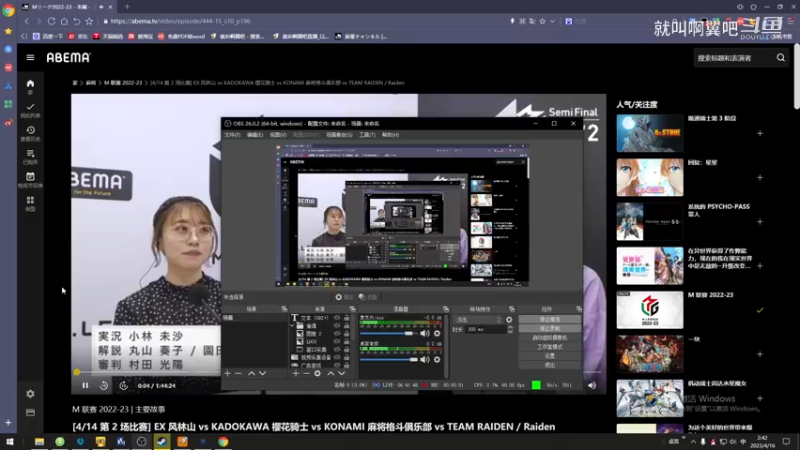Rewind the video ten seconds

pyautogui.click(x=104, y=386)
